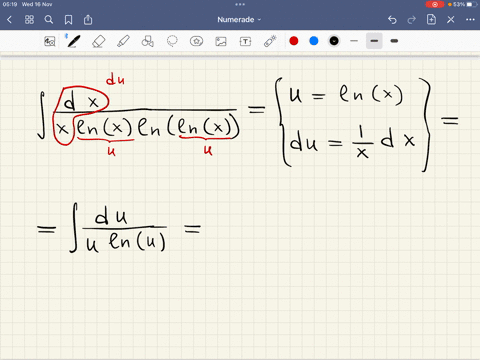Add a new page
This screenshot has width=480, height=360.
pos(431,20)
